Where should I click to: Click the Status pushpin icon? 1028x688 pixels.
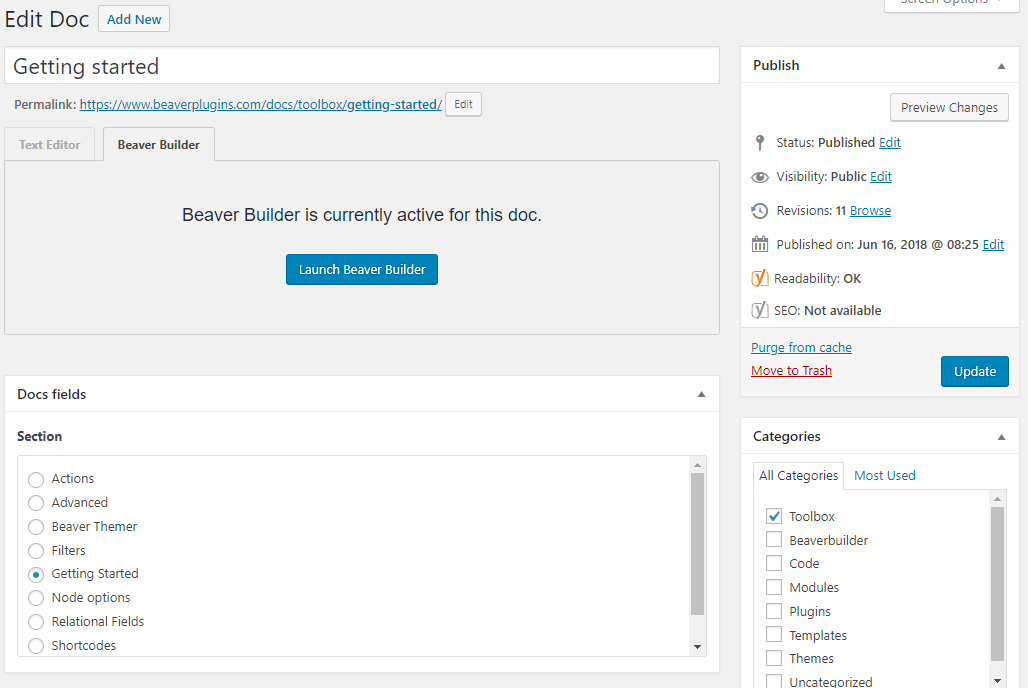(x=759, y=142)
